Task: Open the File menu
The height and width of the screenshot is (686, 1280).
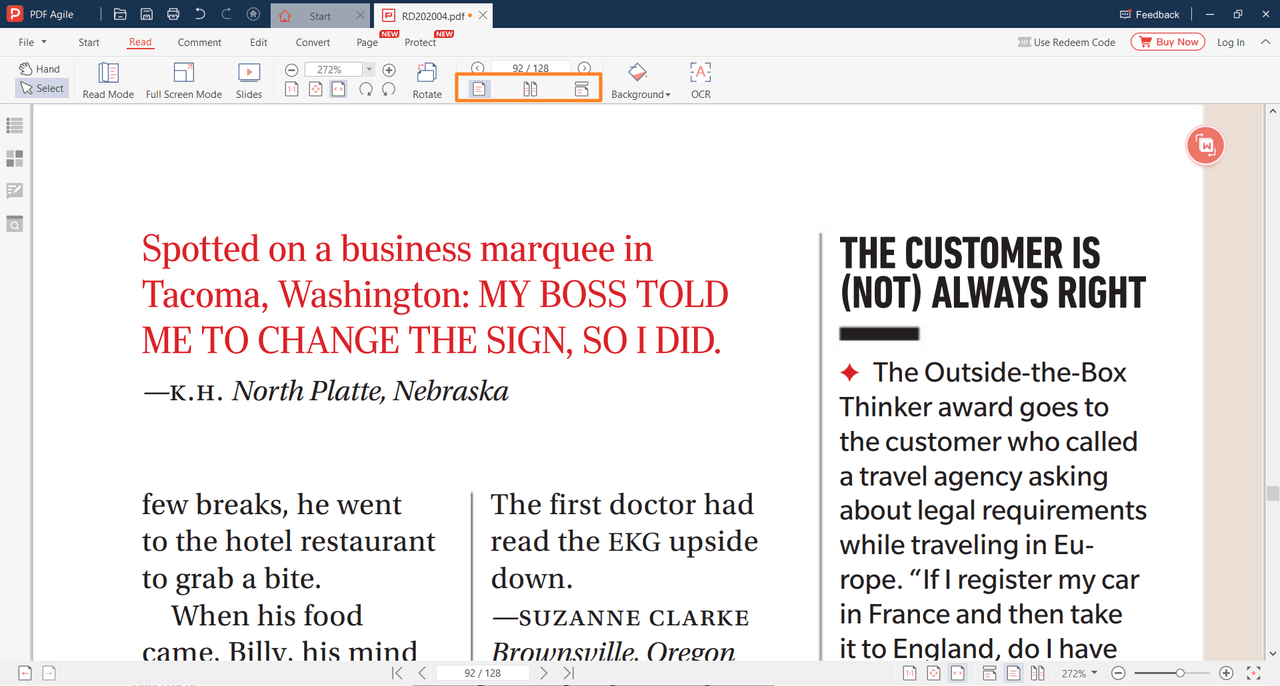Action: (31, 42)
